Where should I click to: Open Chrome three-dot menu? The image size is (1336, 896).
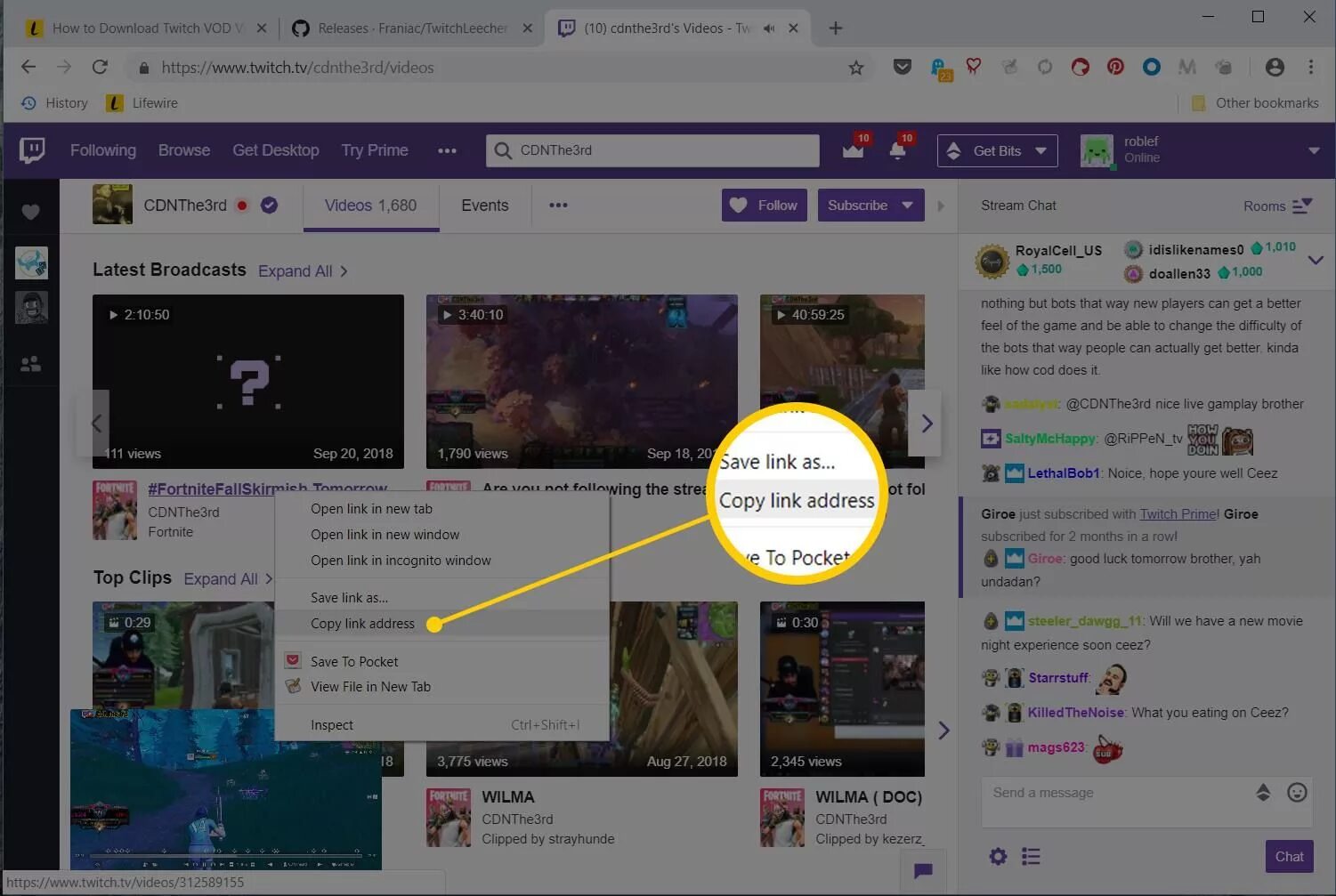(x=1310, y=67)
